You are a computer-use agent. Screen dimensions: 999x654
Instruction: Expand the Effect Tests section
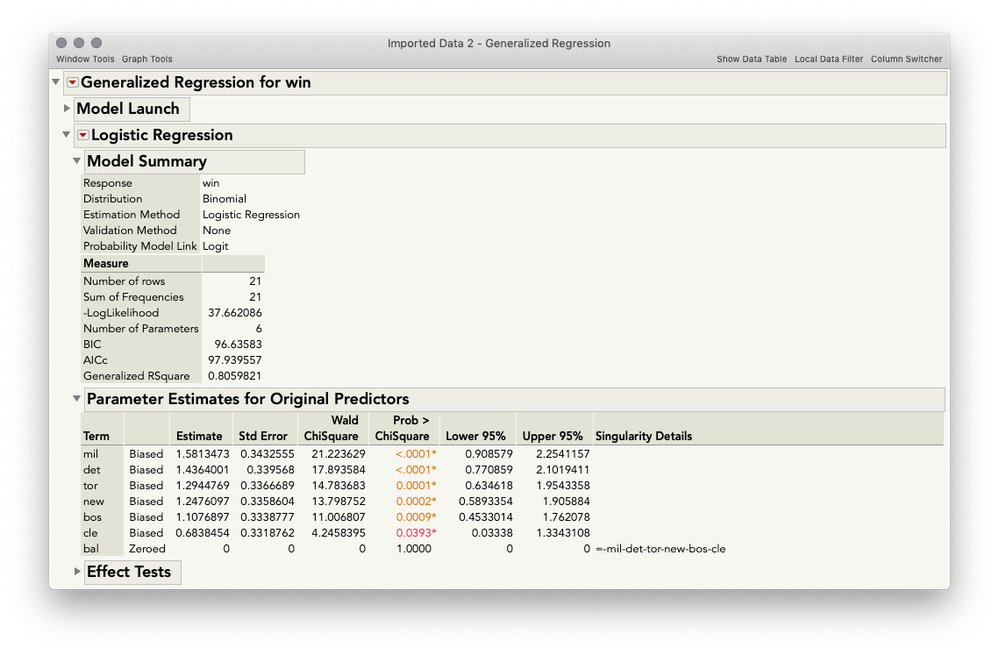(77, 571)
